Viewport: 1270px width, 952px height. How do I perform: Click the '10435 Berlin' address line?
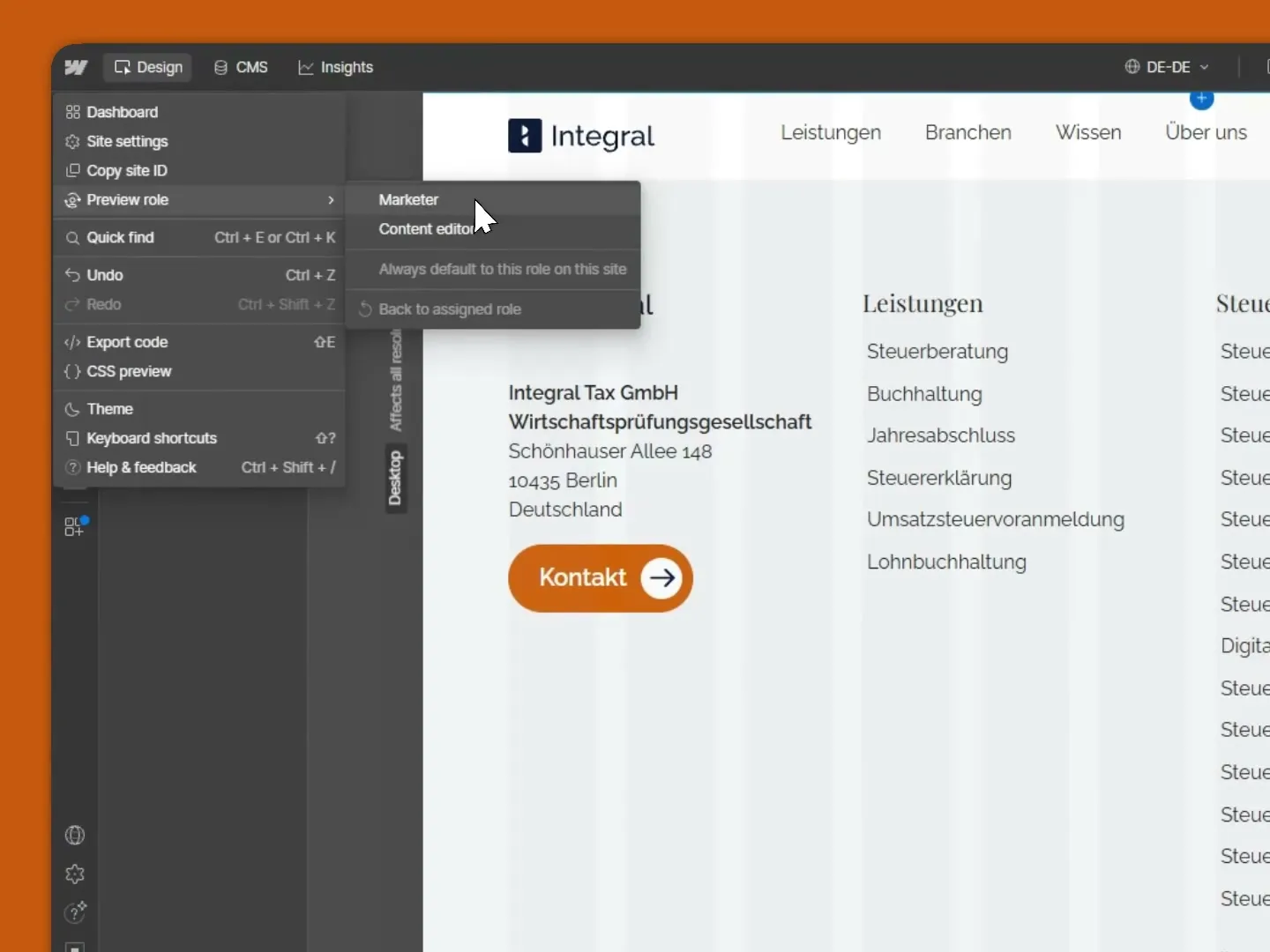click(x=563, y=480)
